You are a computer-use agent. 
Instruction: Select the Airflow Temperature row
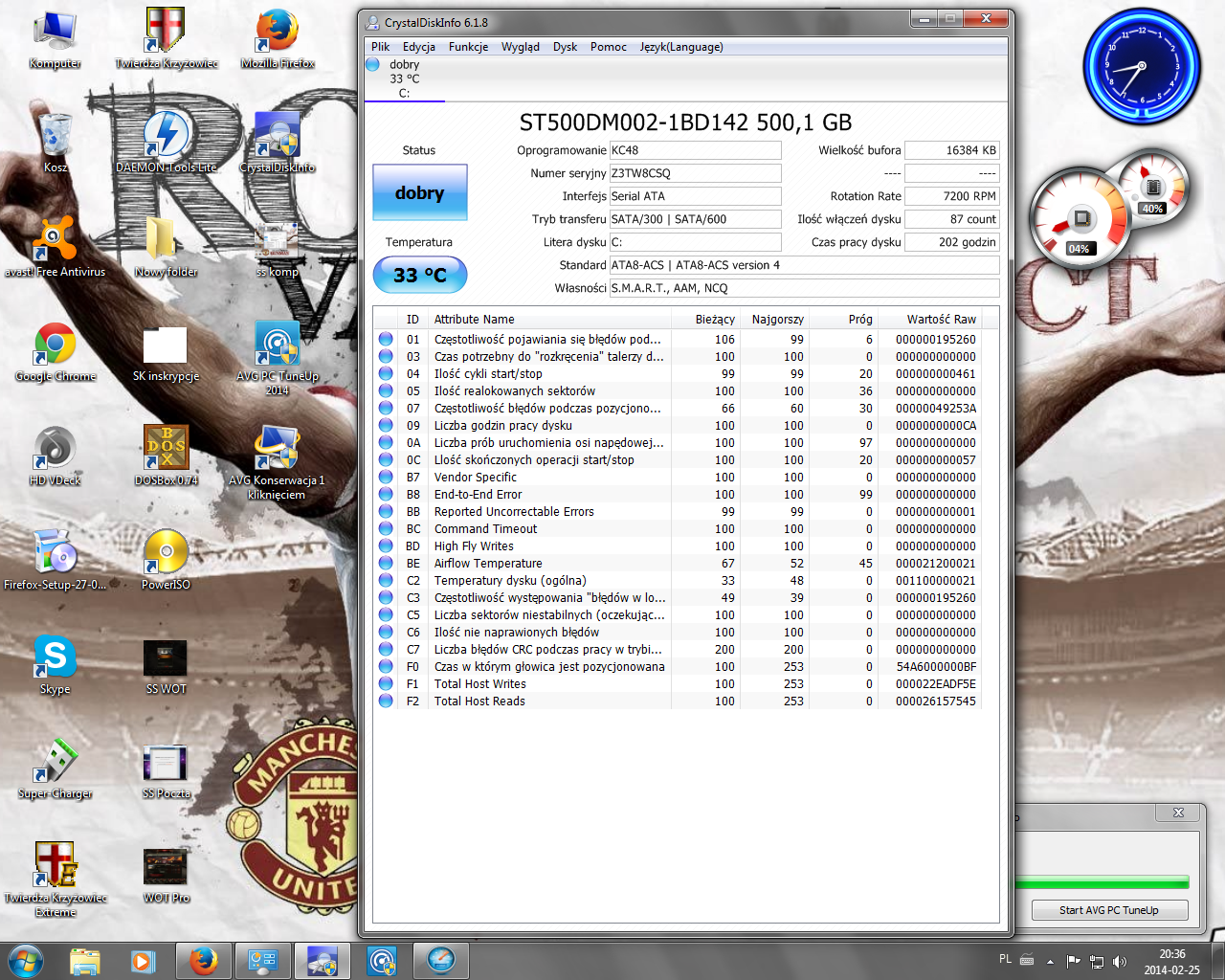tap(678, 563)
